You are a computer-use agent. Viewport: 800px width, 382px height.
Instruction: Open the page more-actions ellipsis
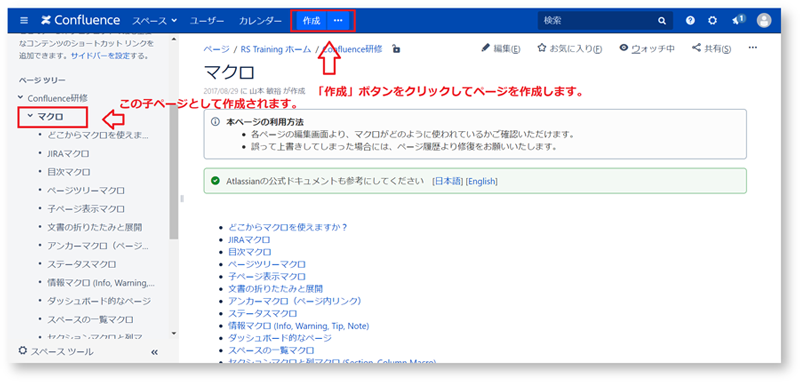click(753, 48)
